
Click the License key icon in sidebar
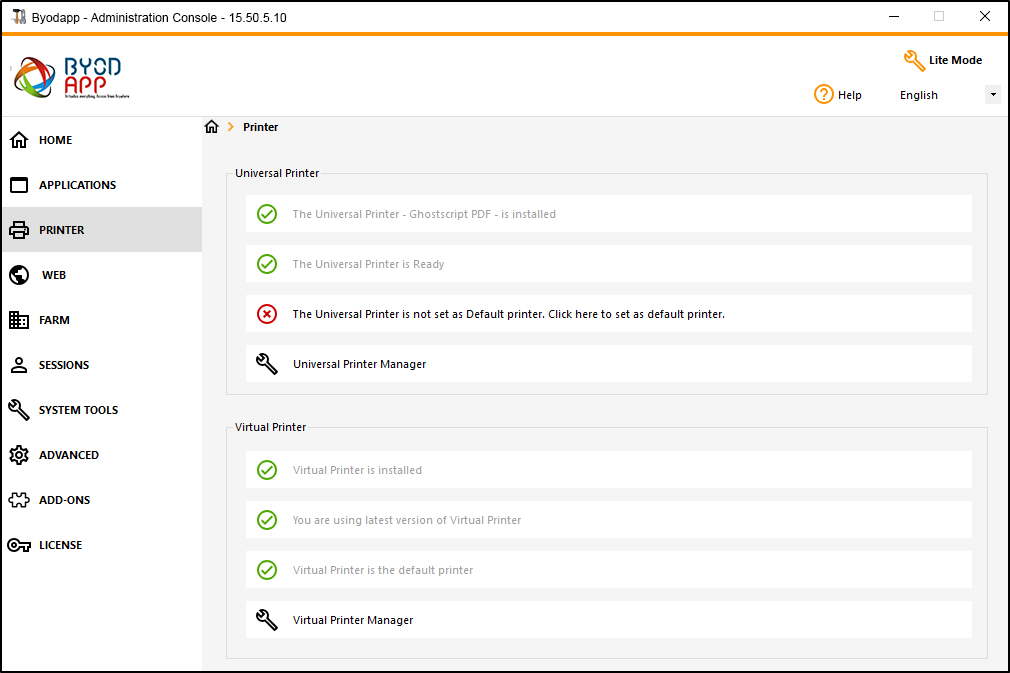point(19,545)
